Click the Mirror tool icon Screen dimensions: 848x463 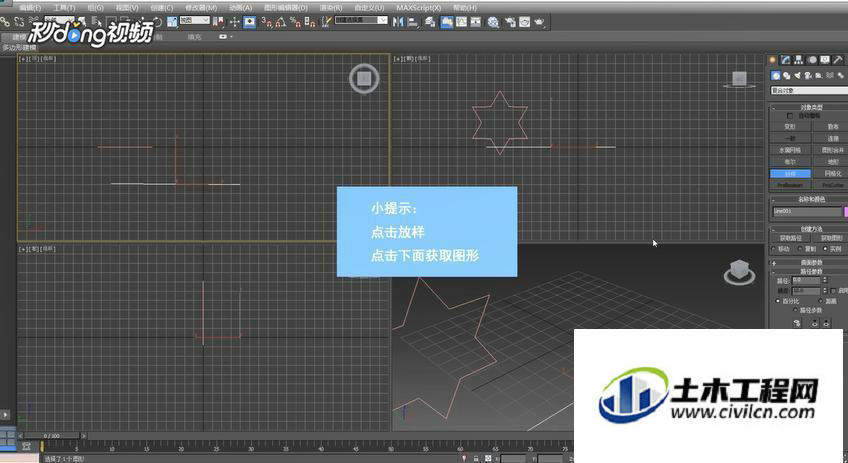click(x=399, y=22)
